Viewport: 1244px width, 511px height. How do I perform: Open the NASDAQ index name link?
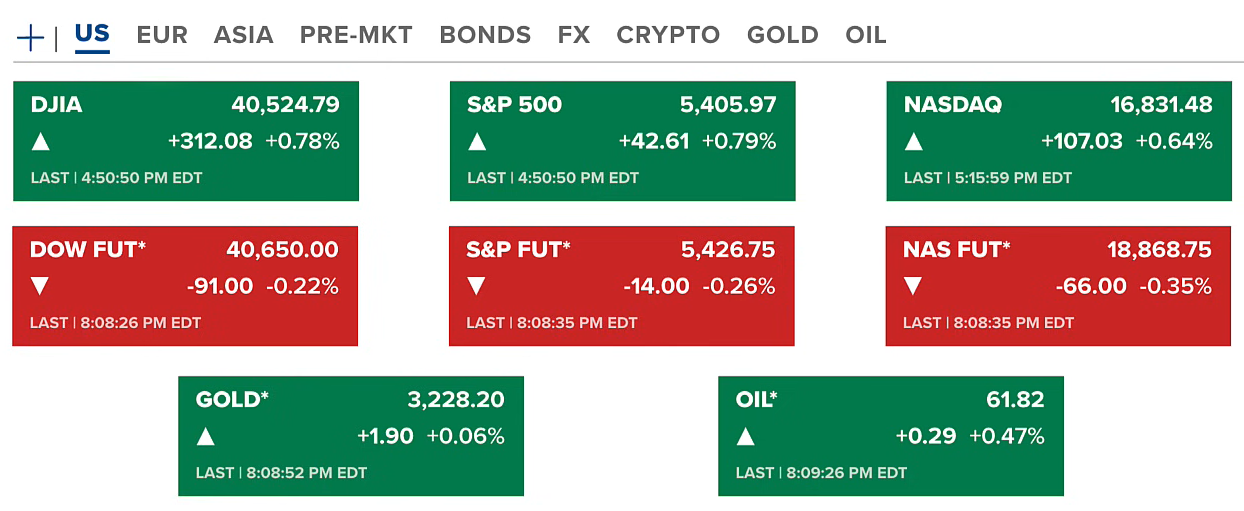pyautogui.click(x=952, y=105)
